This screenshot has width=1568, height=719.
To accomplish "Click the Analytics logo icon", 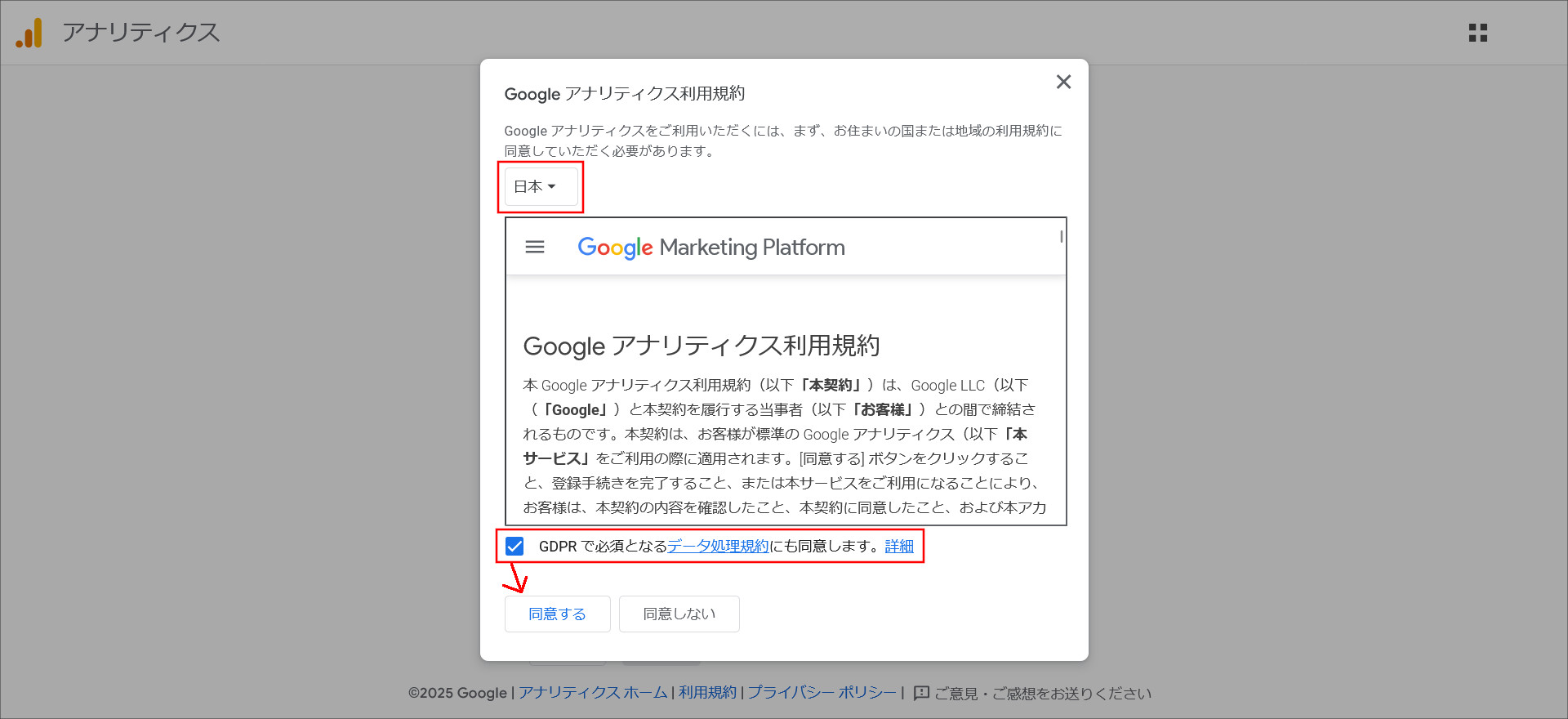I will tap(29, 33).
